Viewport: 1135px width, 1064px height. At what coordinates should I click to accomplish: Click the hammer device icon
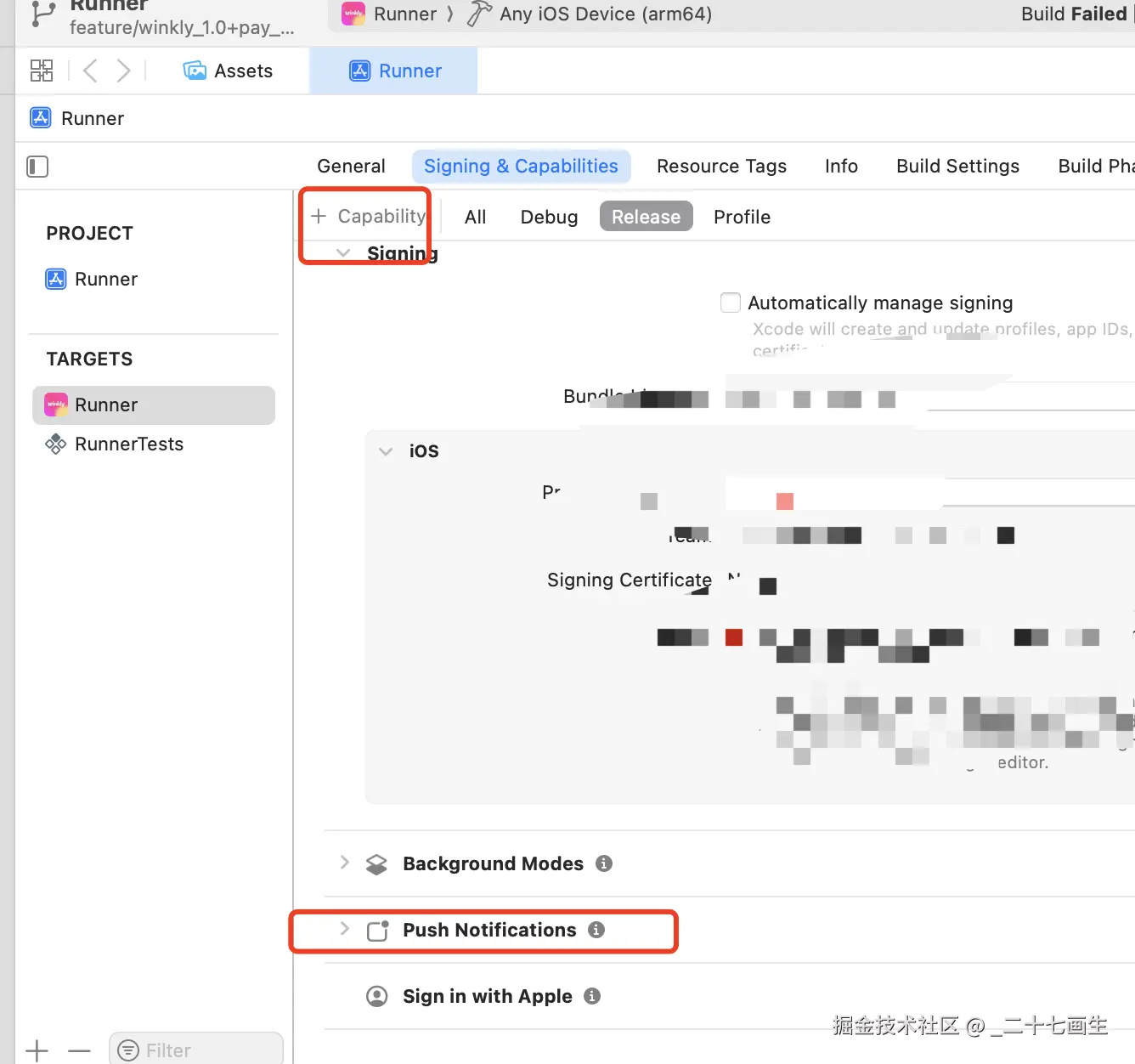pos(479,14)
